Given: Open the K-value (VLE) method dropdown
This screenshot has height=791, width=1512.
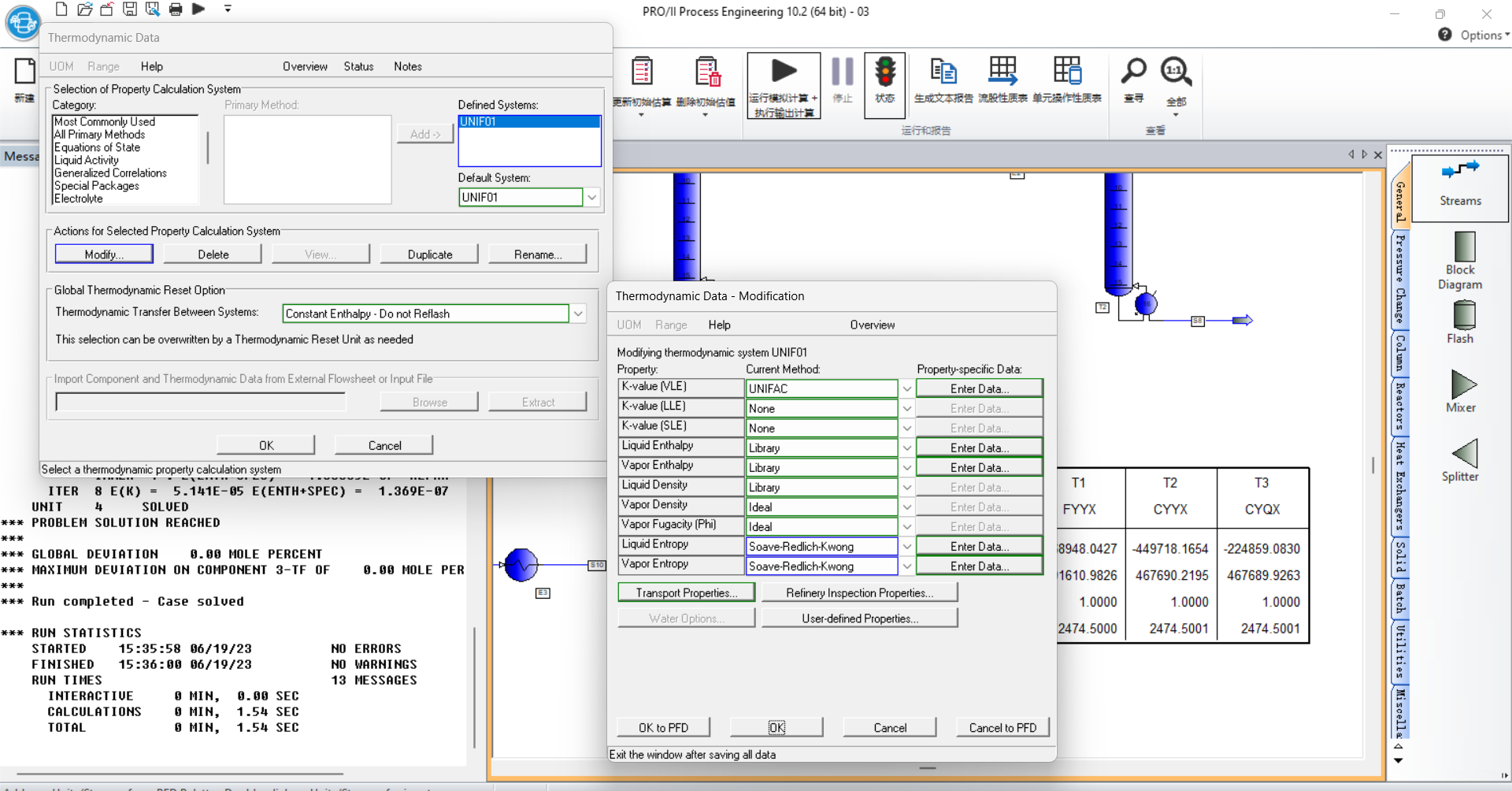Looking at the screenshot, I should pyautogui.click(x=907, y=388).
